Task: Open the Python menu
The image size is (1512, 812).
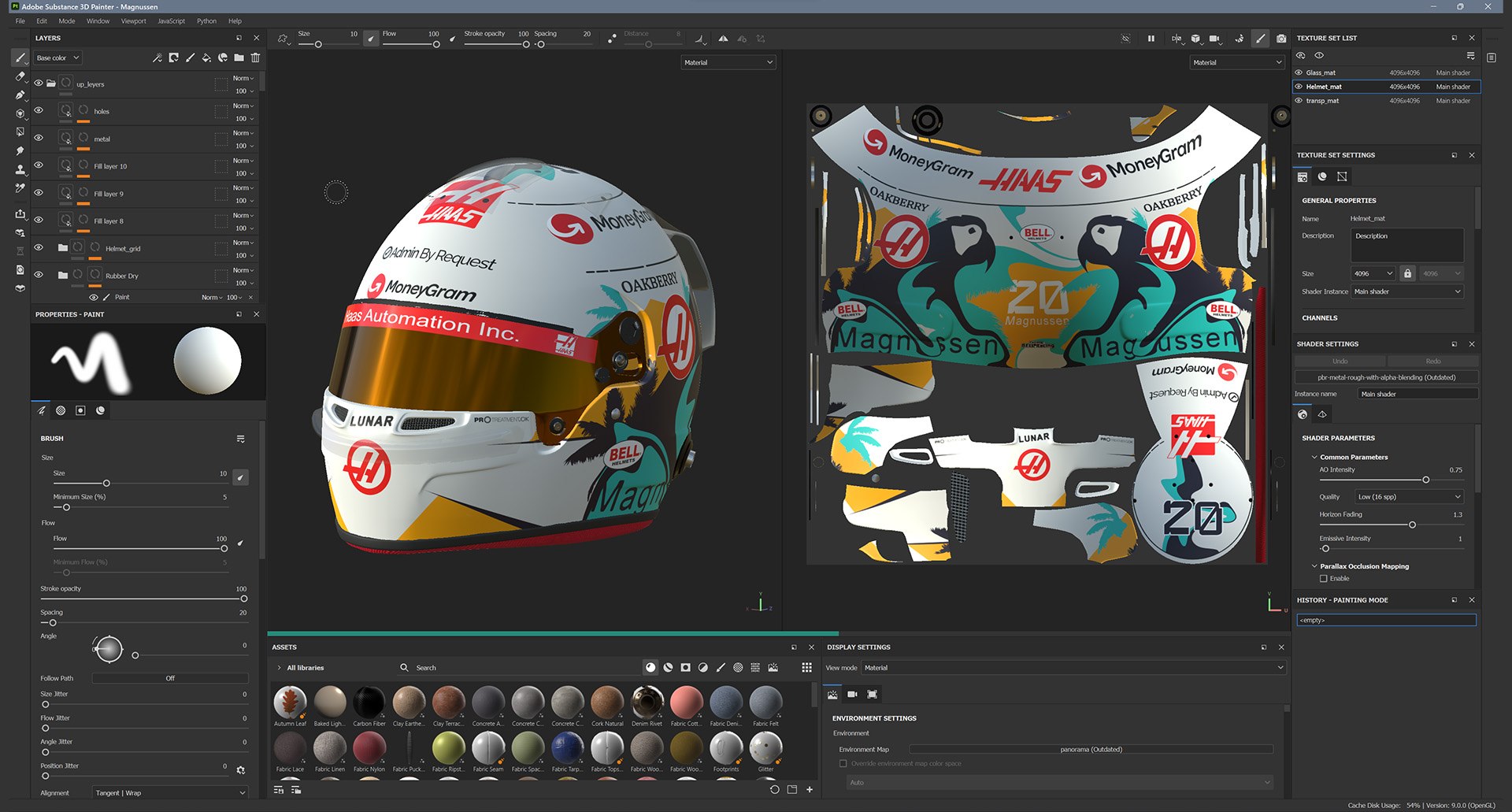Action: (x=206, y=21)
